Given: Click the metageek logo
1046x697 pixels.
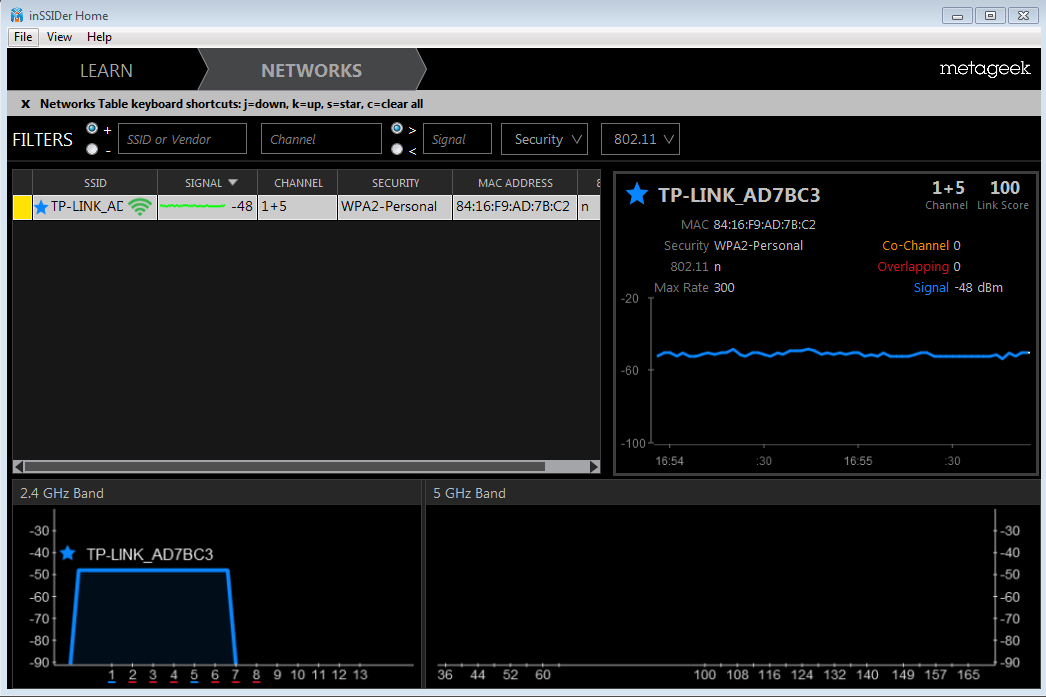Looking at the screenshot, I should (985, 69).
